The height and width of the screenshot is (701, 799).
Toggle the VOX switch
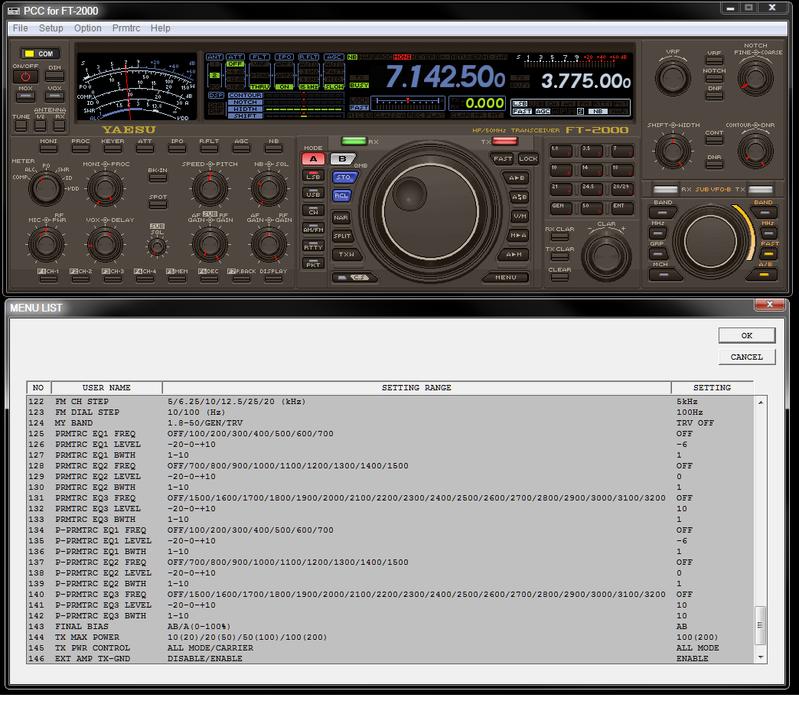[54, 95]
